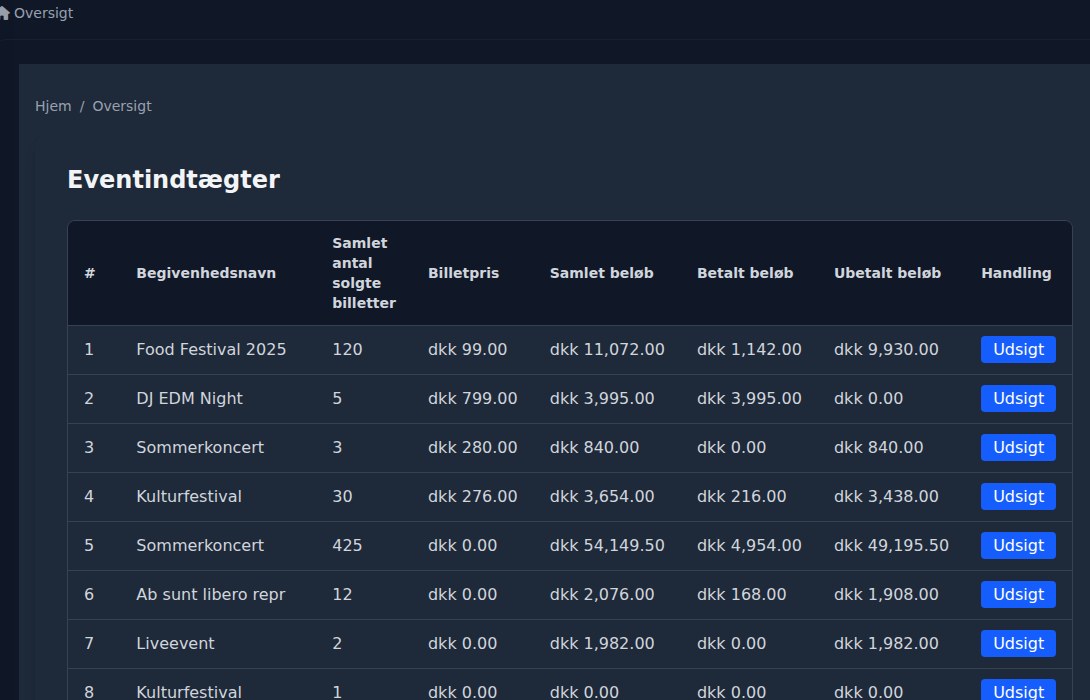The image size is (1090, 700).
Task: Click dkk 840.00 in Samlet beløb column
Action: point(594,448)
